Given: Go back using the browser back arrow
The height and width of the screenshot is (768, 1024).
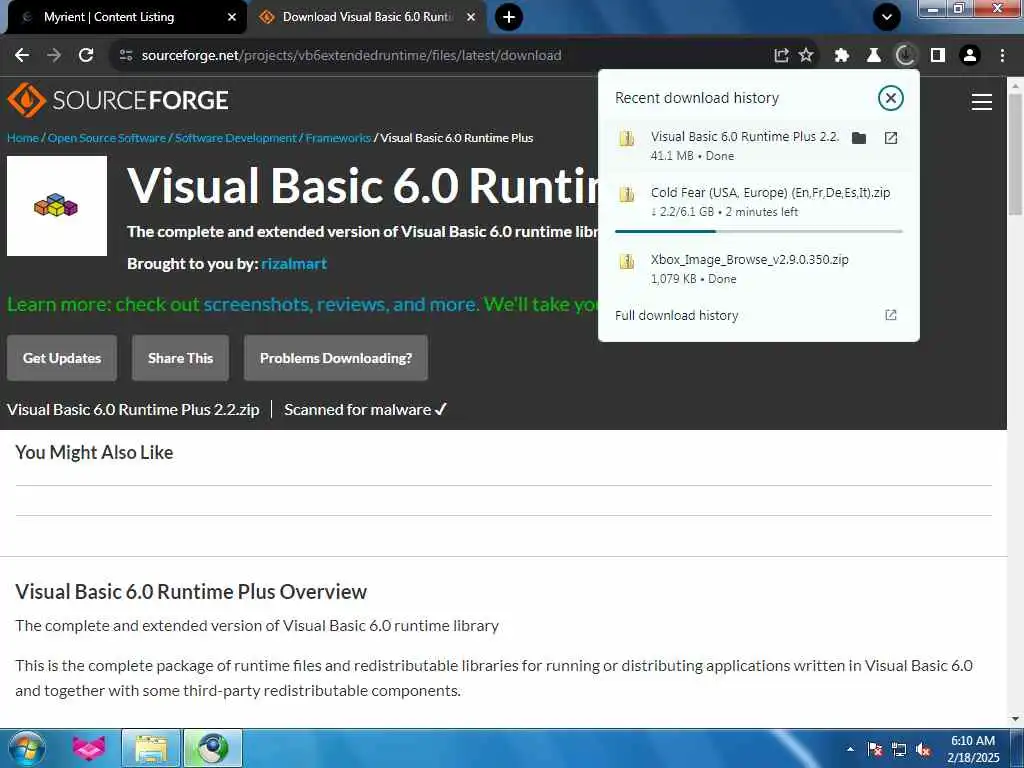Looking at the screenshot, I should (x=22, y=56).
